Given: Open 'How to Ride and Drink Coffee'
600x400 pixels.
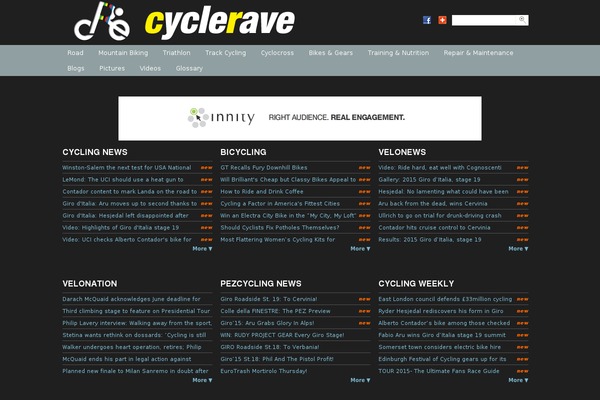Looking at the screenshot, I should point(262,191).
